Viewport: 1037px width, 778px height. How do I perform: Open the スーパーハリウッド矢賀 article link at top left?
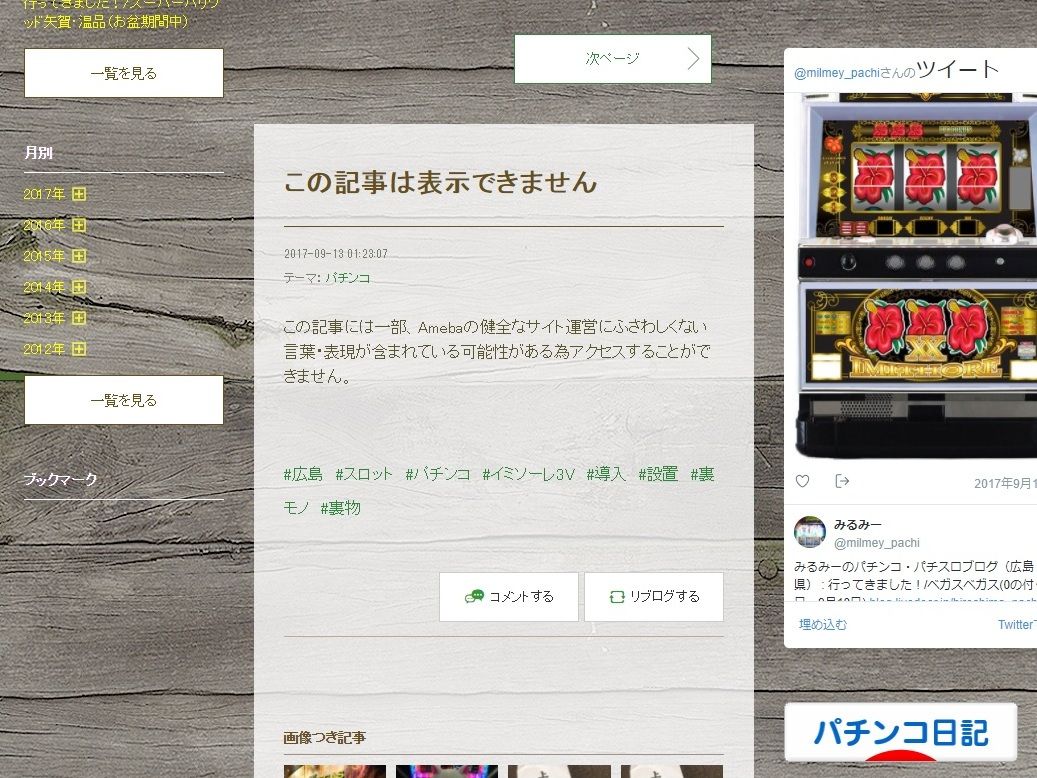(x=121, y=14)
